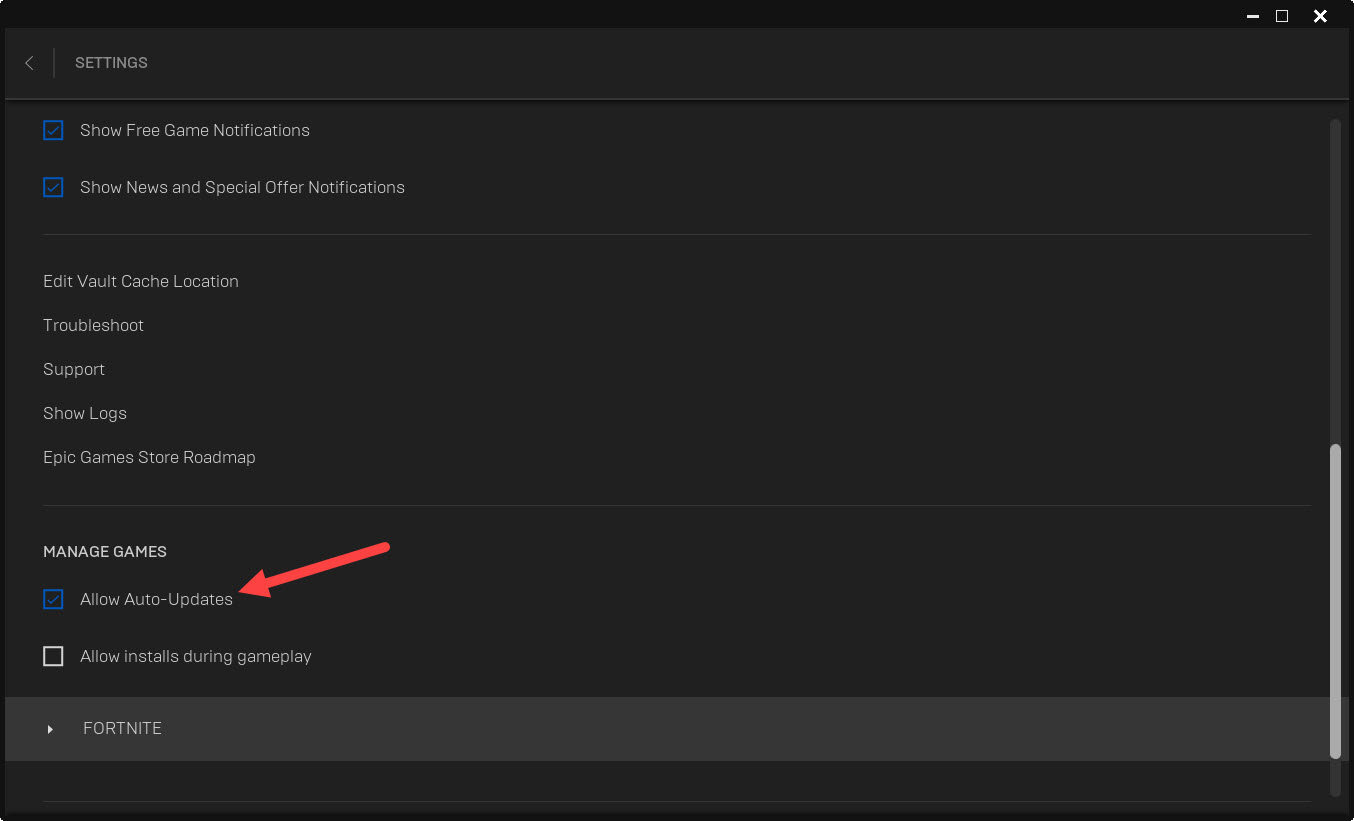Close the Epic Games Launcher window
The height and width of the screenshot is (821, 1354).
(1320, 16)
